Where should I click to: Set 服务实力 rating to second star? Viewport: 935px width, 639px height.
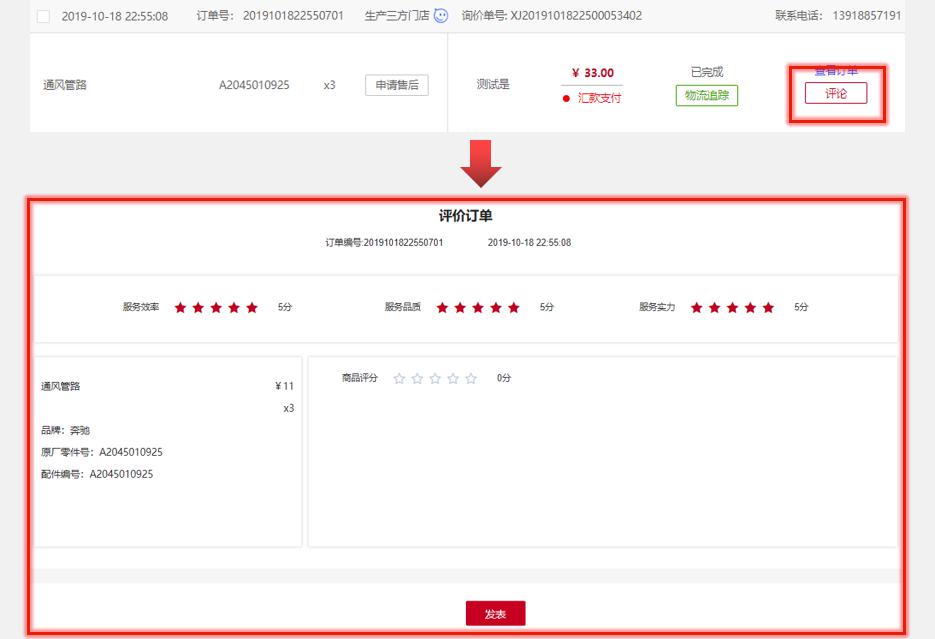714,308
